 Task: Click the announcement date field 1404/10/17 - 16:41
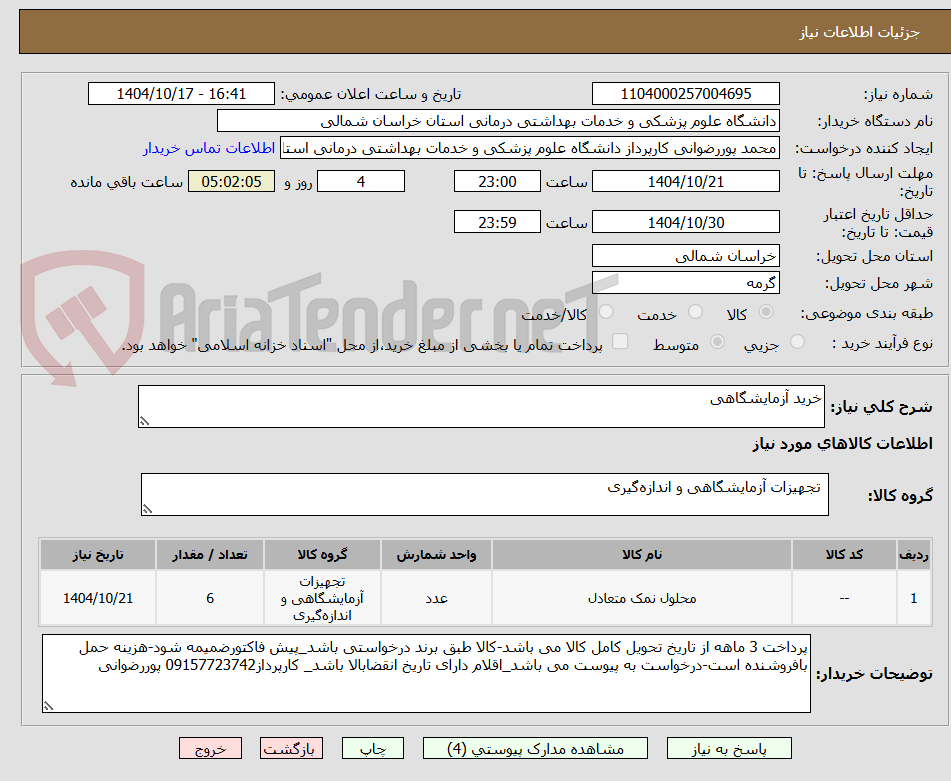pyautogui.click(x=181, y=94)
